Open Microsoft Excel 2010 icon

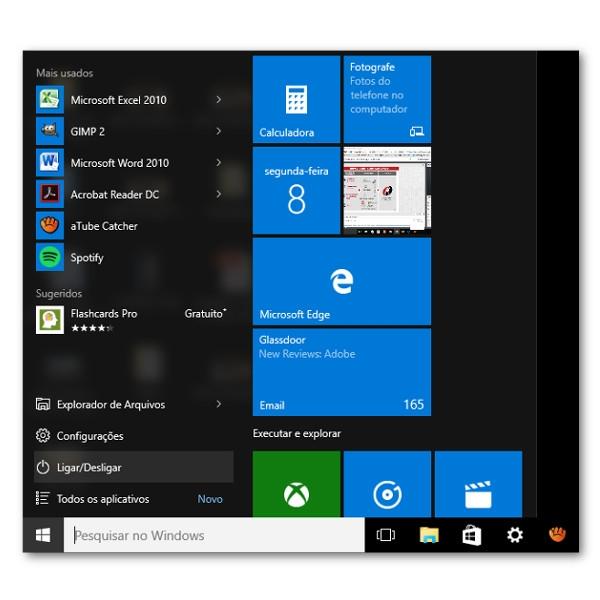50,100
